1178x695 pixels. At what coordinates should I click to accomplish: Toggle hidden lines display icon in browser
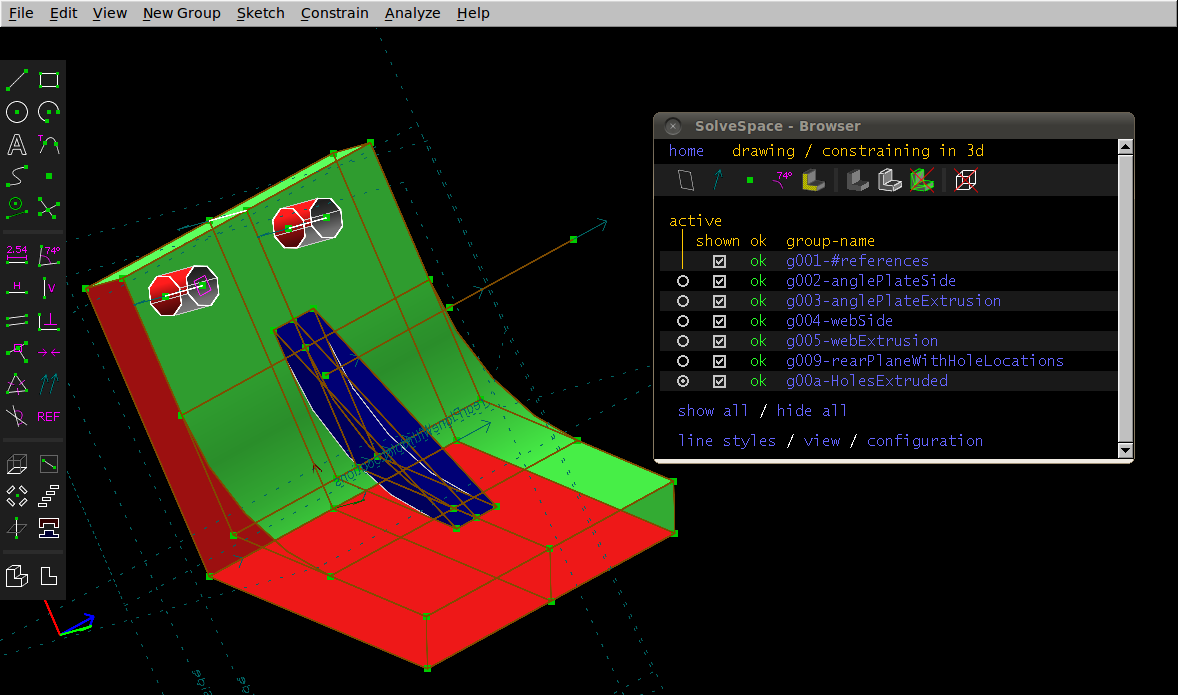point(966,180)
